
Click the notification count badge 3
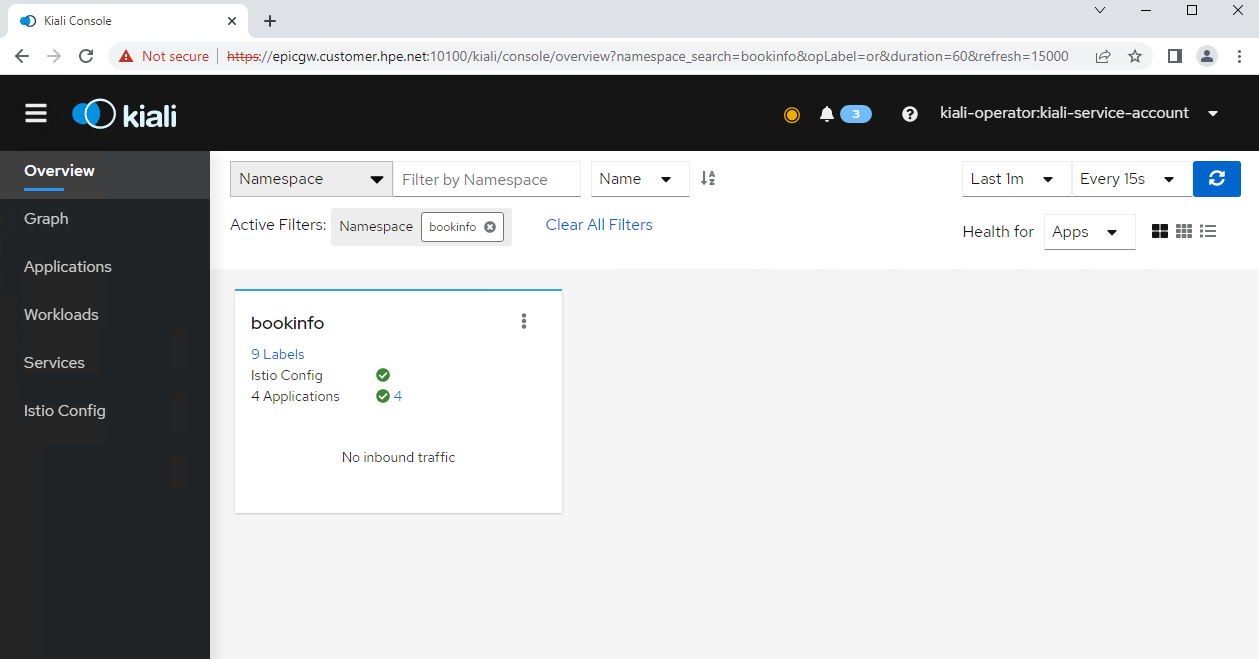(856, 114)
